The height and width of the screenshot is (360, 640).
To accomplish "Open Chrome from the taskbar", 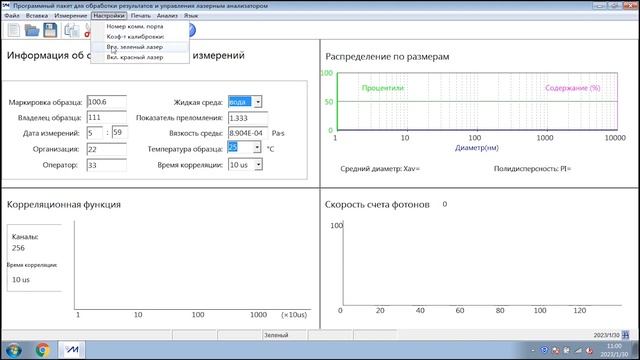I will pyautogui.click(x=42, y=350).
